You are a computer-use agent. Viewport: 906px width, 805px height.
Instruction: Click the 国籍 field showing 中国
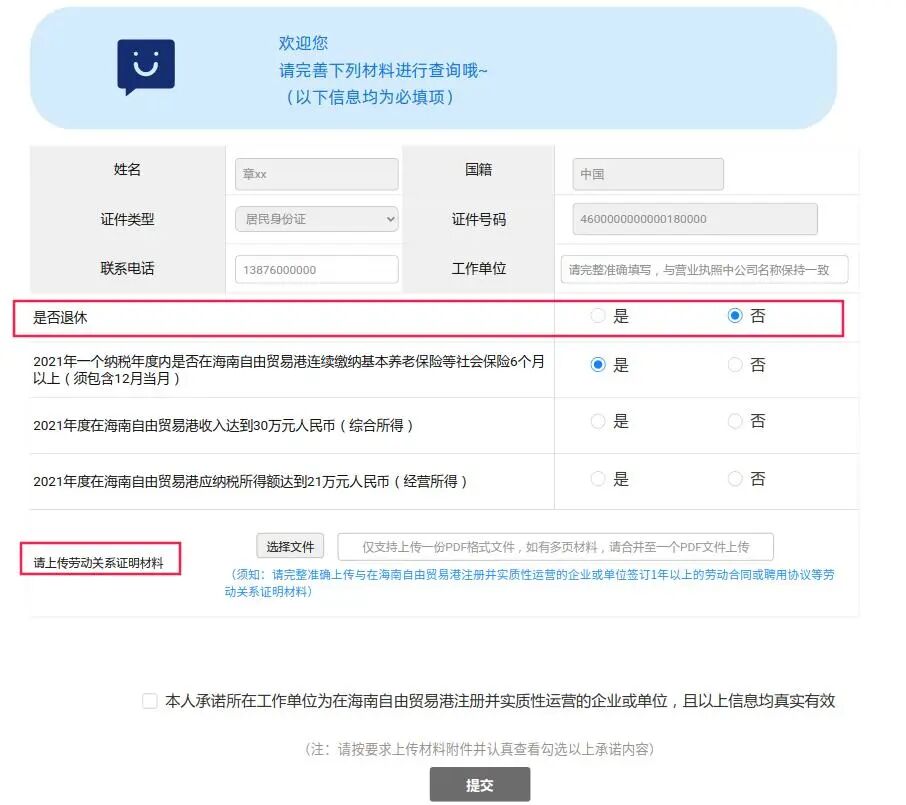[x=647, y=173]
